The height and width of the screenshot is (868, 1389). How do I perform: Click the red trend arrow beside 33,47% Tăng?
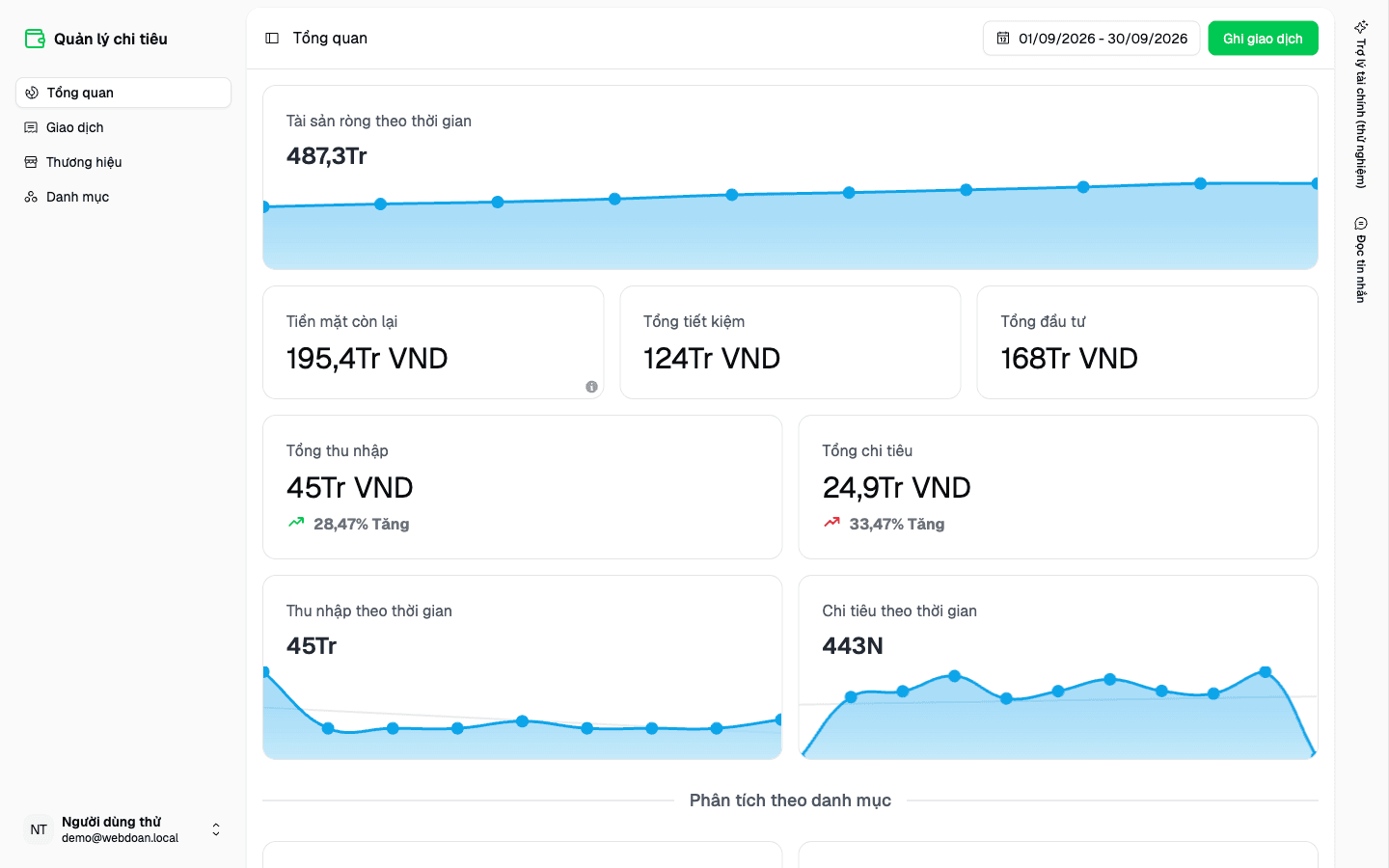(831, 523)
